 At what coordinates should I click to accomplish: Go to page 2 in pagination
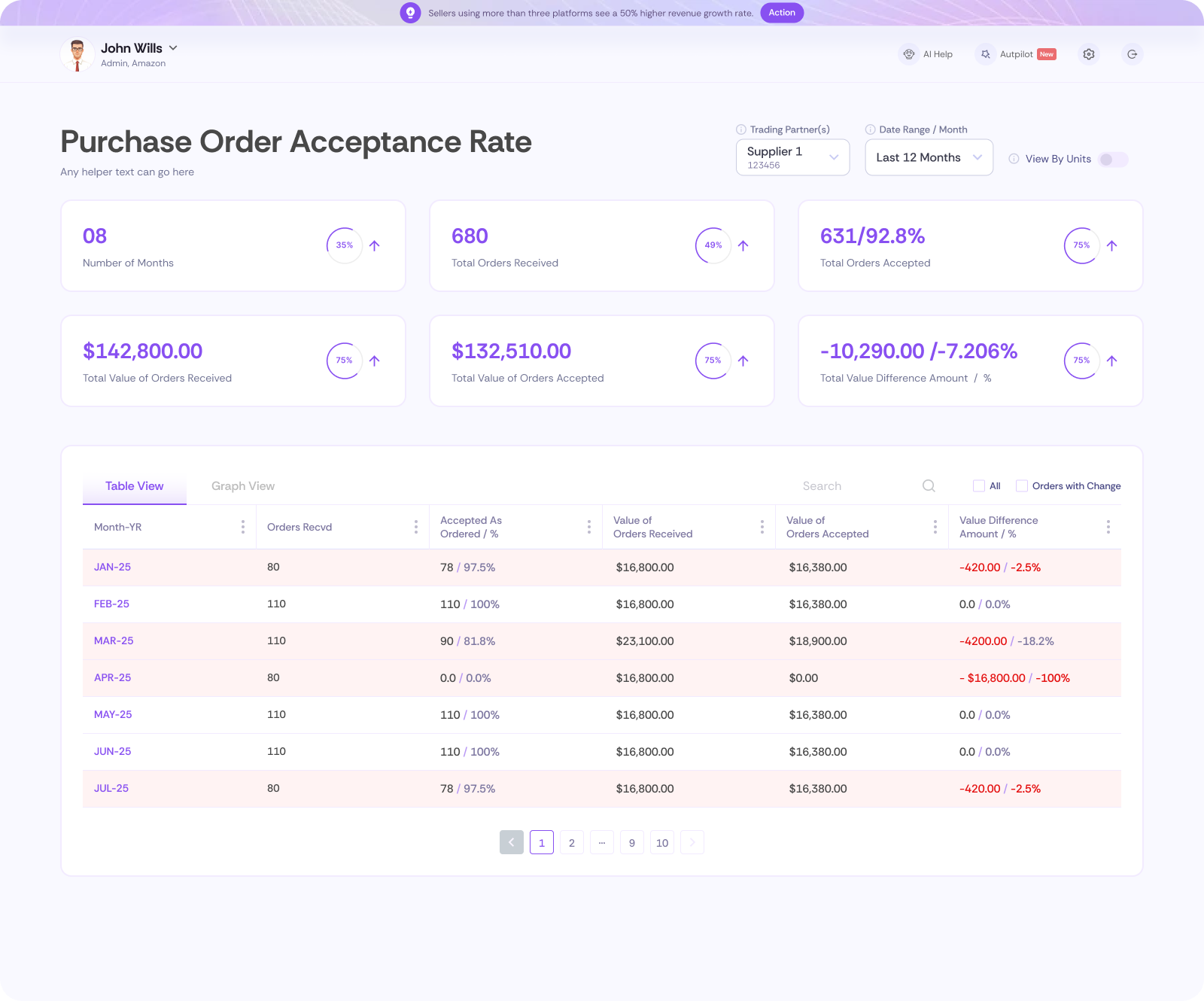click(x=572, y=842)
